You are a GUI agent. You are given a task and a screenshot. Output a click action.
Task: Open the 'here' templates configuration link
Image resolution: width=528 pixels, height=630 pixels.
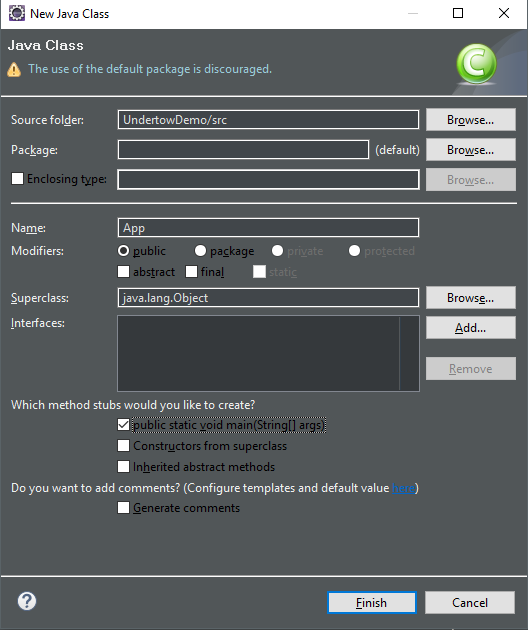403,488
